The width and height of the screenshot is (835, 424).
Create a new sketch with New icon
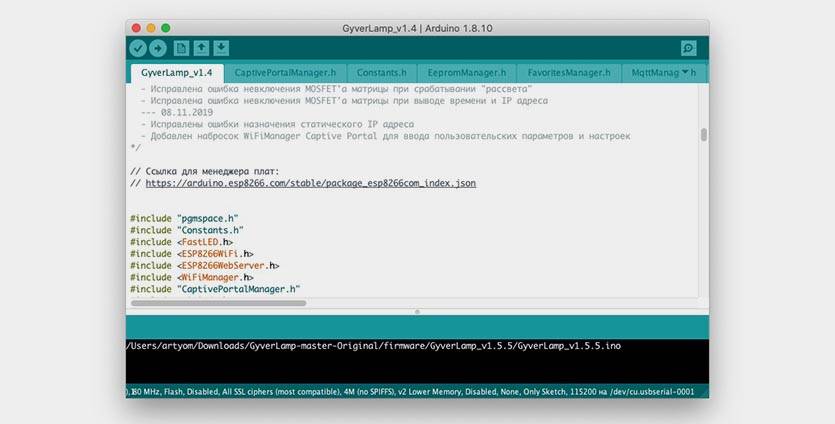(181, 48)
